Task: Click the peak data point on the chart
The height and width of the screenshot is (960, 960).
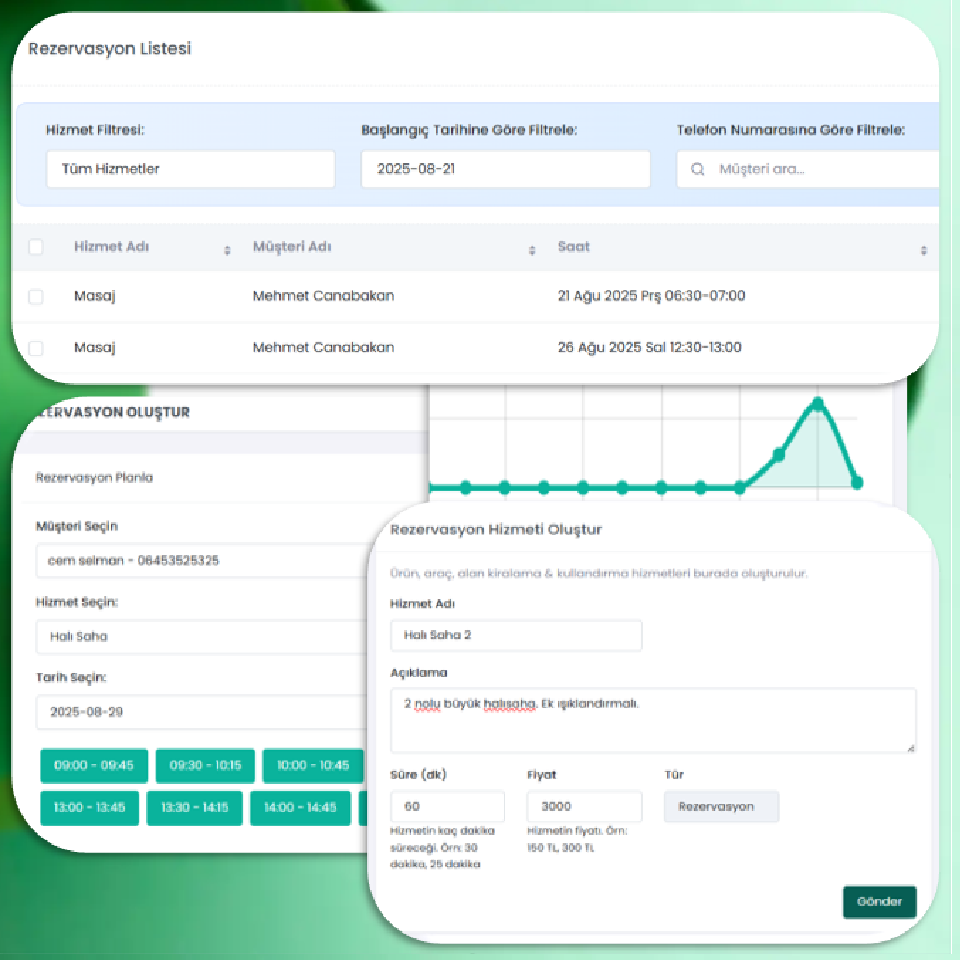Action: [x=818, y=404]
